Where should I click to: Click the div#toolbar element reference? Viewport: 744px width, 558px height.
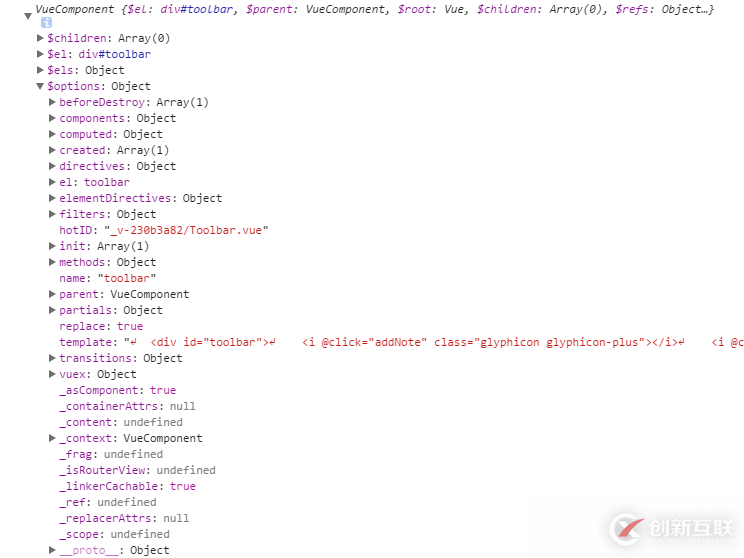[x=115, y=54]
